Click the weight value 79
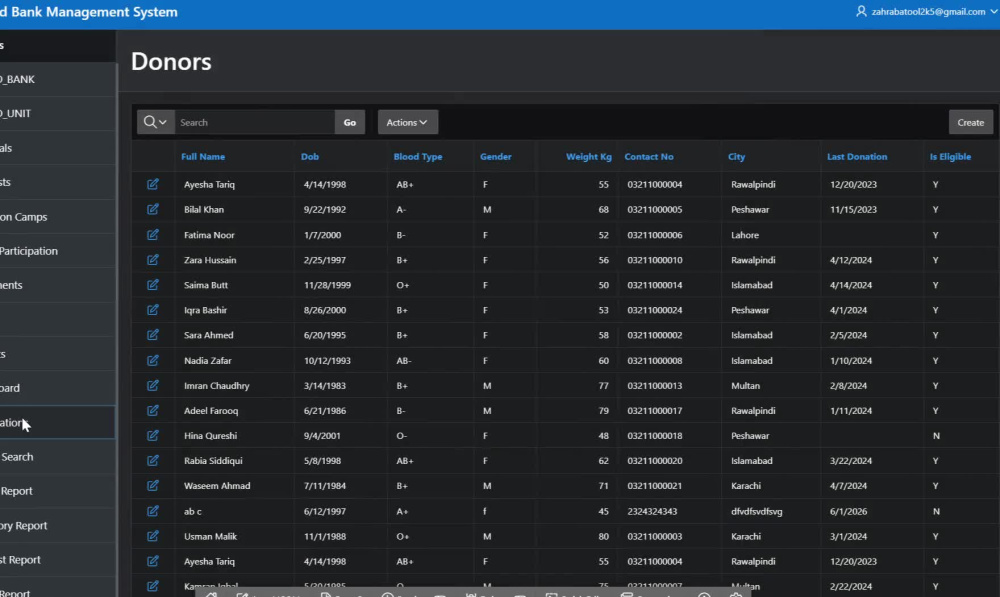The image size is (1000, 597). (603, 410)
